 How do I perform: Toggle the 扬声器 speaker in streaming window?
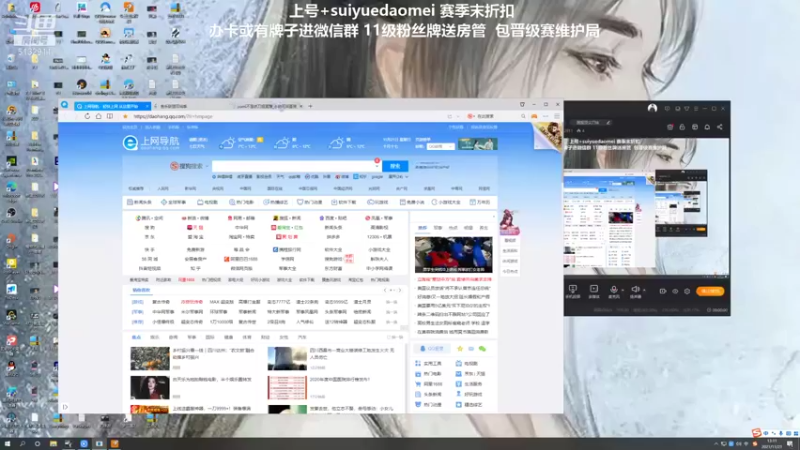point(635,291)
